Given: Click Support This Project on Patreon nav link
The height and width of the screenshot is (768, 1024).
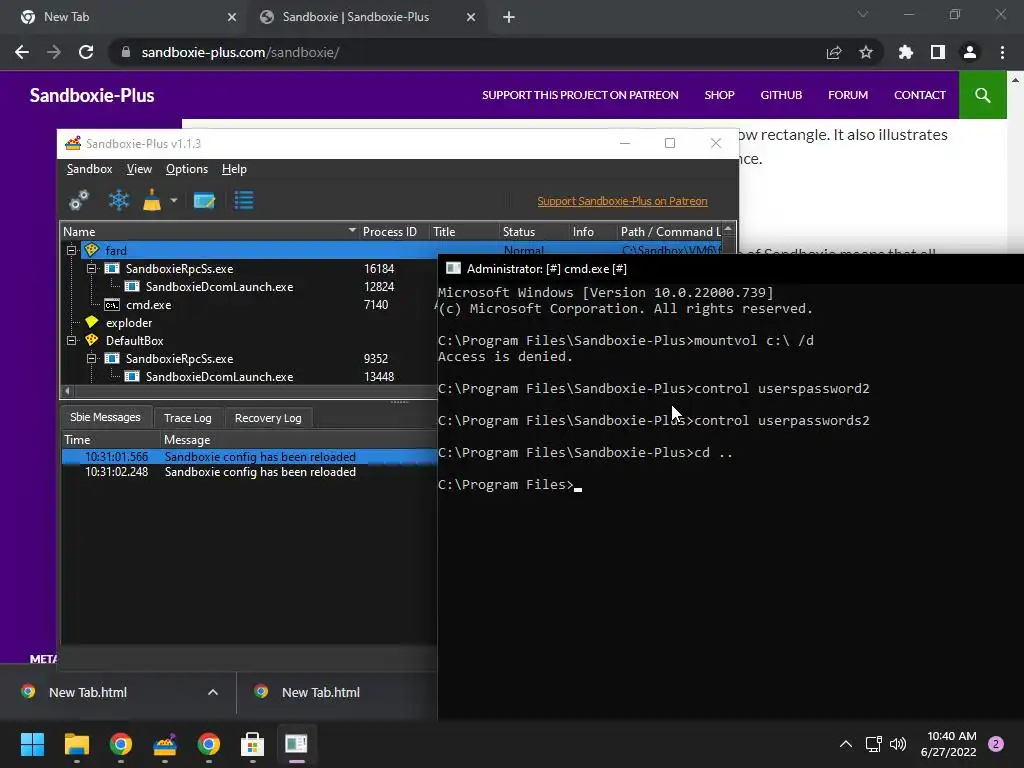Looking at the screenshot, I should click(x=581, y=95).
